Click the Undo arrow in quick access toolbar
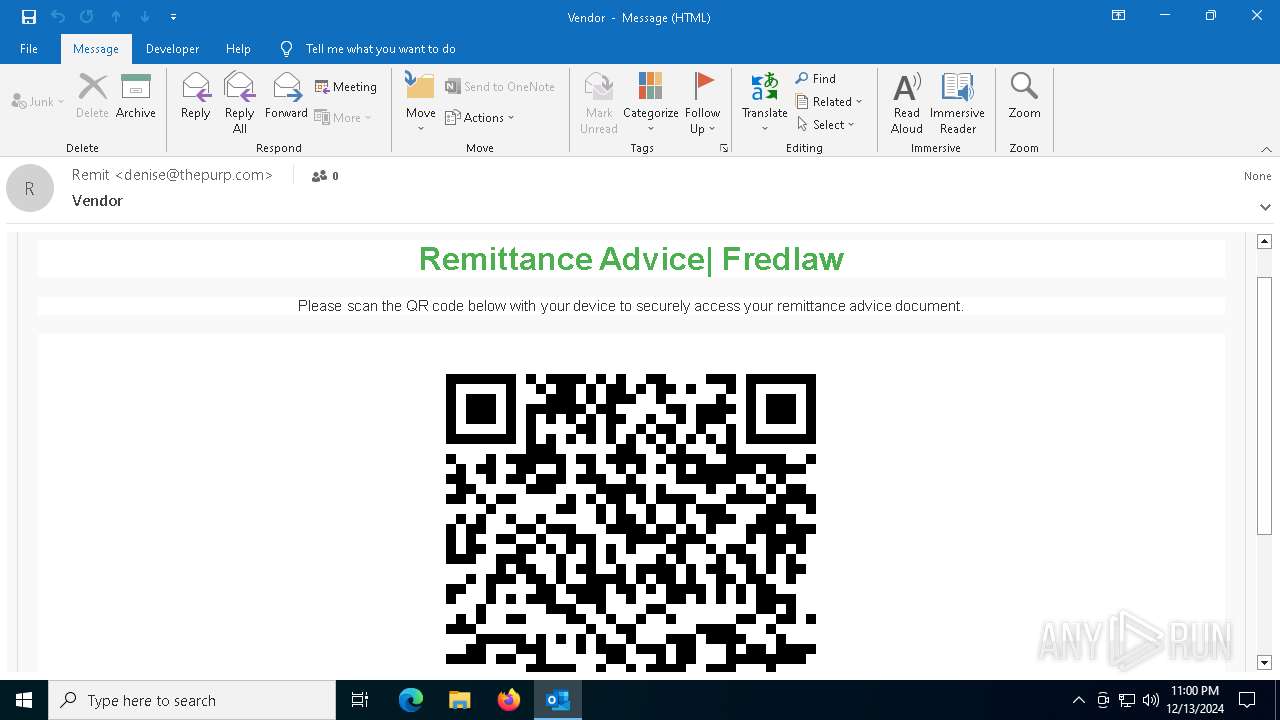The width and height of the screenshot is (1280, 720). 58,16
